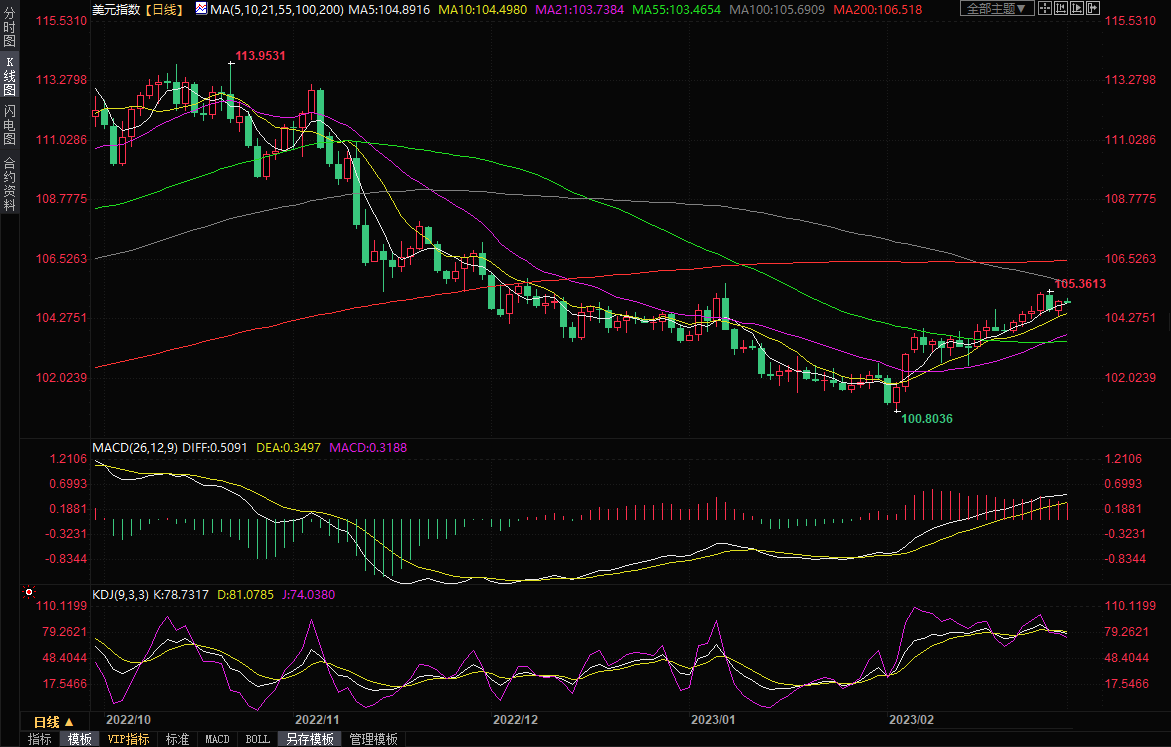
Task: Select the 标准 template button
Action: tap(177, 739)
